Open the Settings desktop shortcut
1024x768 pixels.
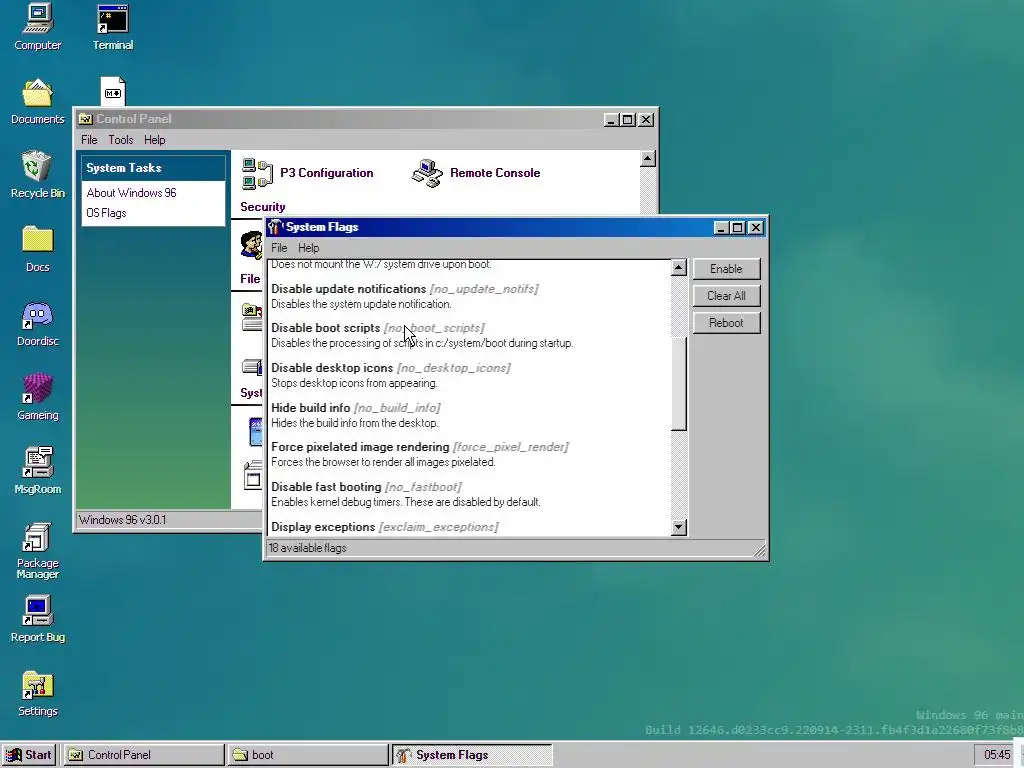coord(37,694)
